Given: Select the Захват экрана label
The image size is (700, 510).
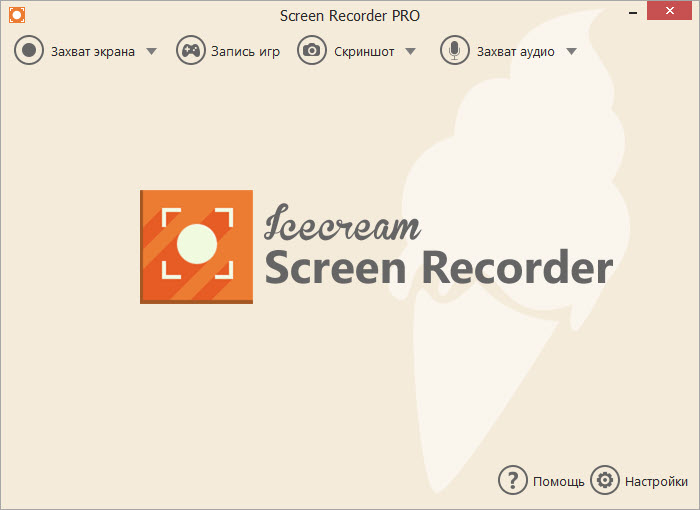Looking at the screenshot, I should click(93, 52).
